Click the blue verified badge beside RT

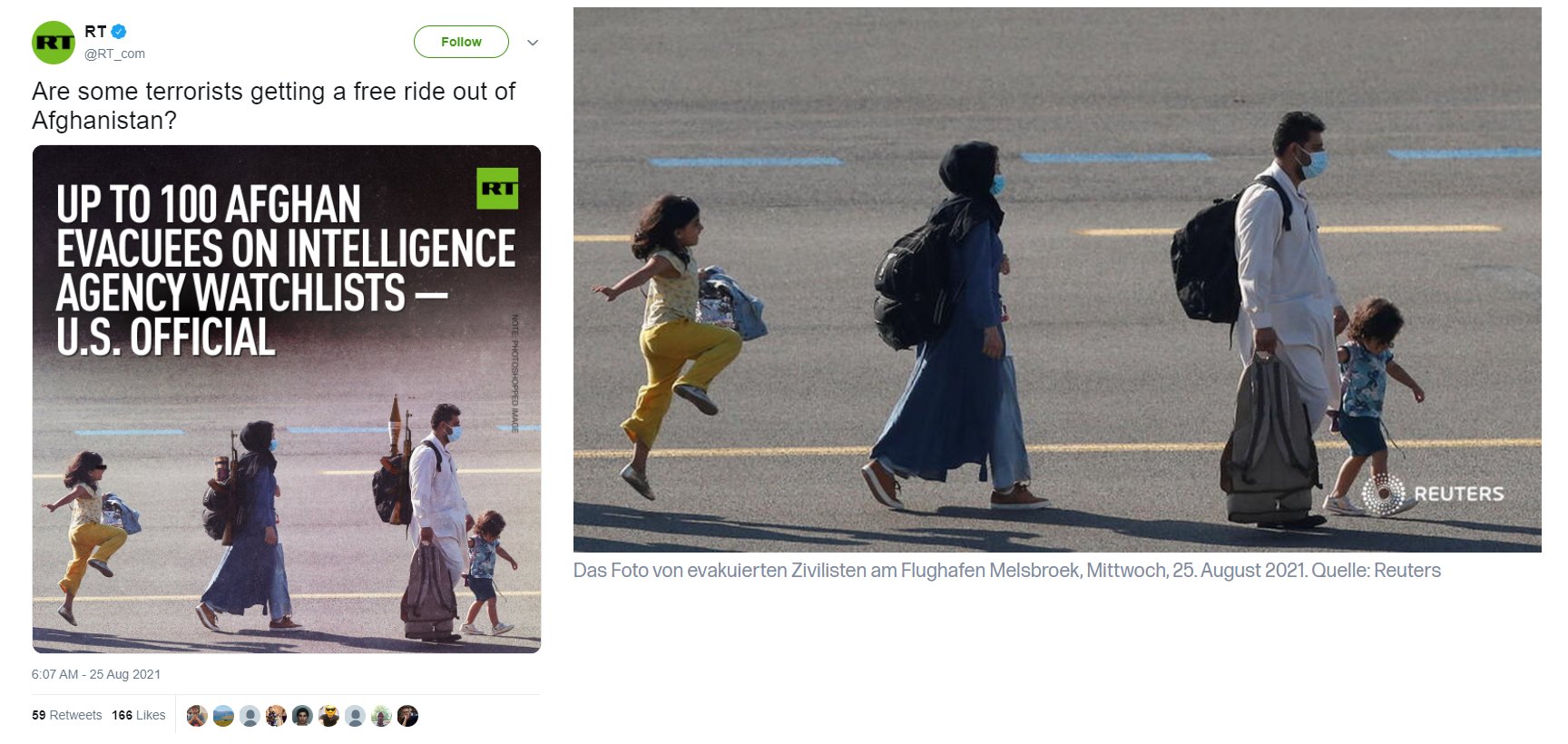click(118, 32)
